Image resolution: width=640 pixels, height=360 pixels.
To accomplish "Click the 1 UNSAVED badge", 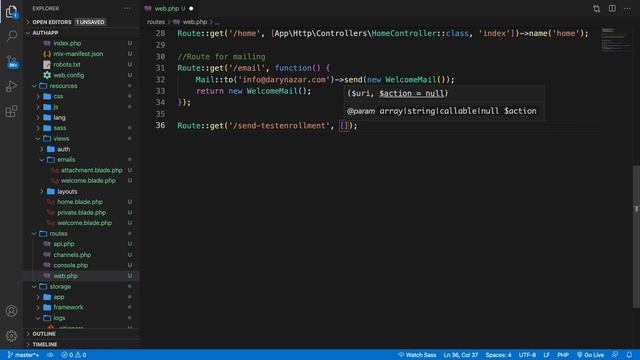I will (90, 22).
